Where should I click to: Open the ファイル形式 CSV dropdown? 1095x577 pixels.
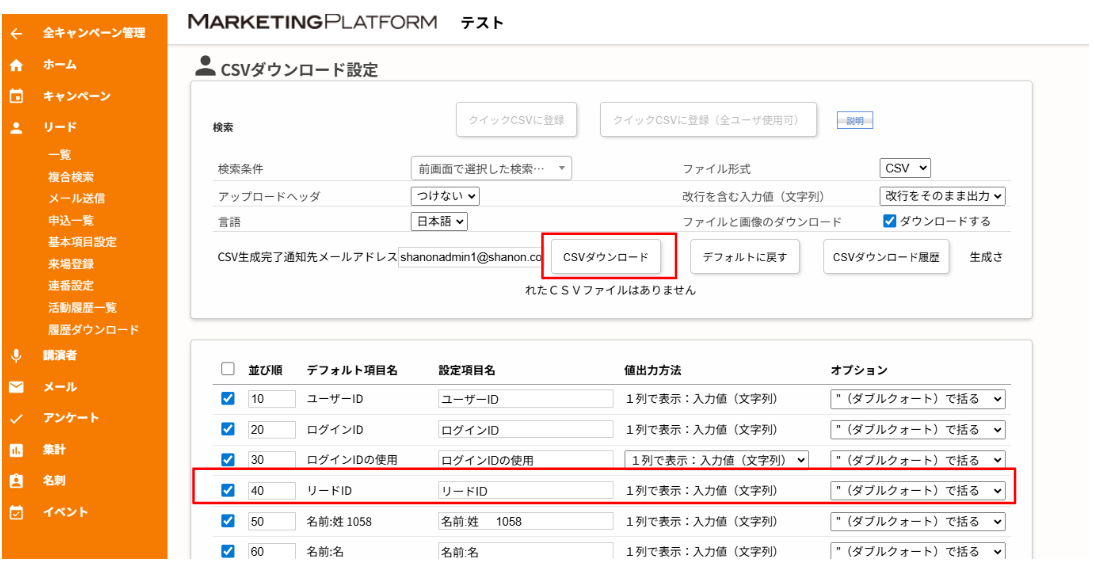click(x=905, y=168)
